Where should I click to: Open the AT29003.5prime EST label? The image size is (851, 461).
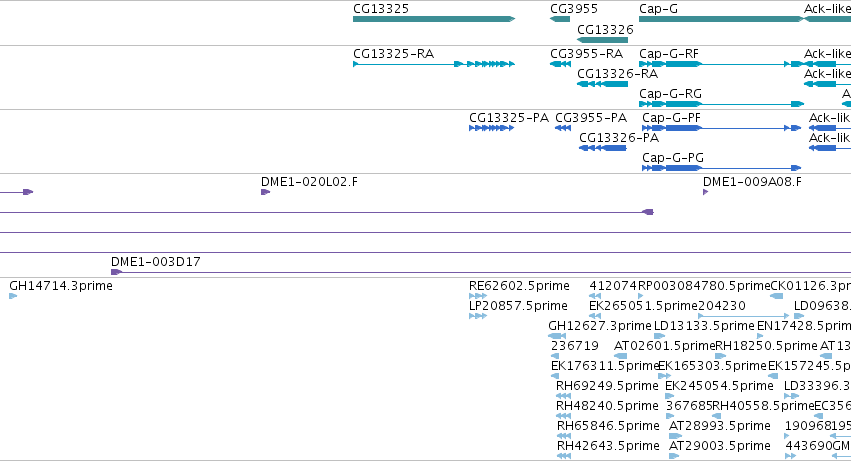(720, 446)
